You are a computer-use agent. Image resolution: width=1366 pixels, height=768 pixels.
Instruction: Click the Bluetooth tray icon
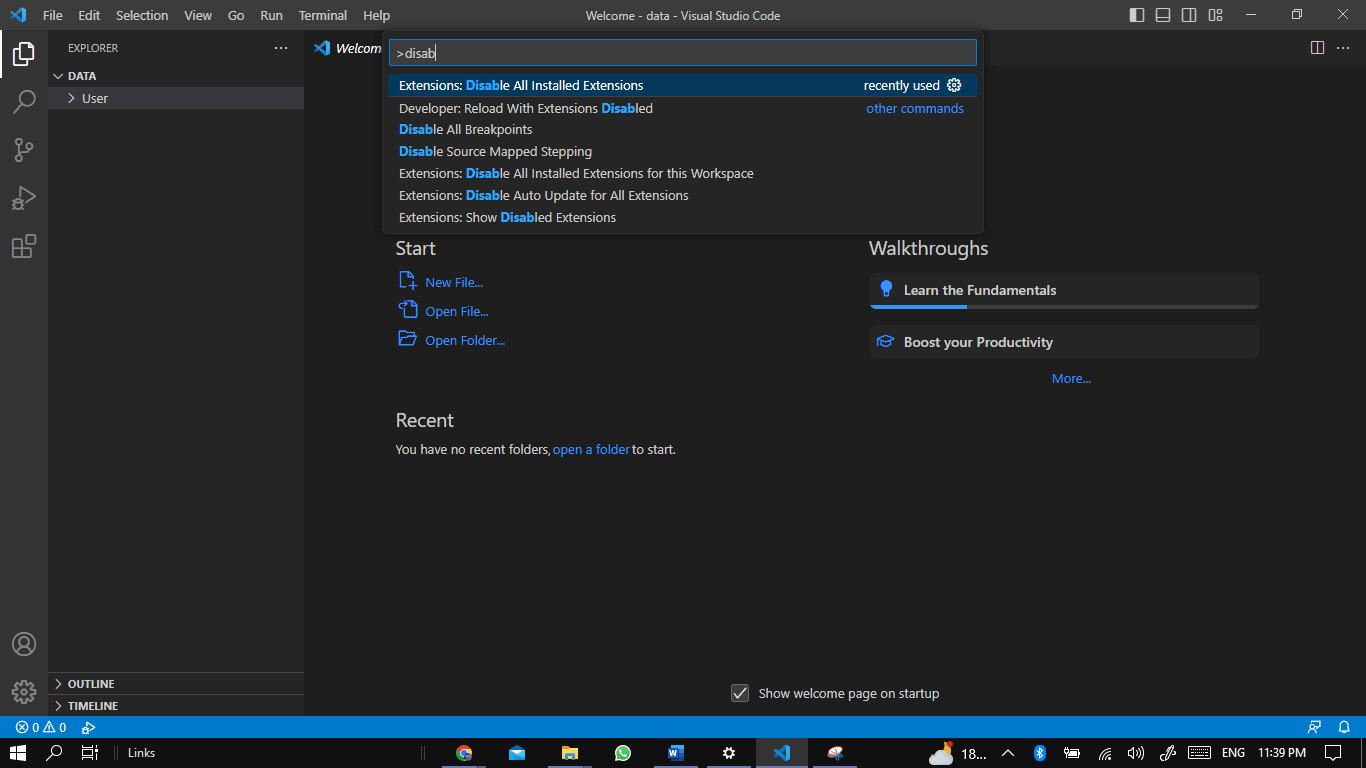[x=1039, y=753]
